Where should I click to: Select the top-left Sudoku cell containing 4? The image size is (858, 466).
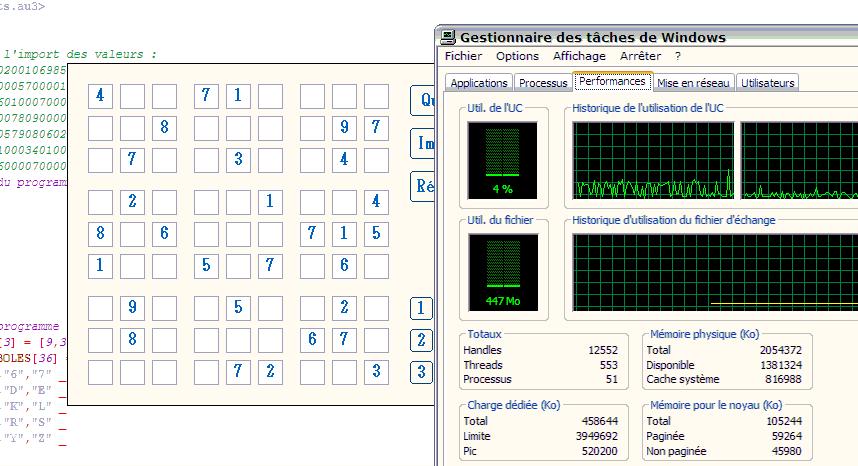click(x=100, y=96)
